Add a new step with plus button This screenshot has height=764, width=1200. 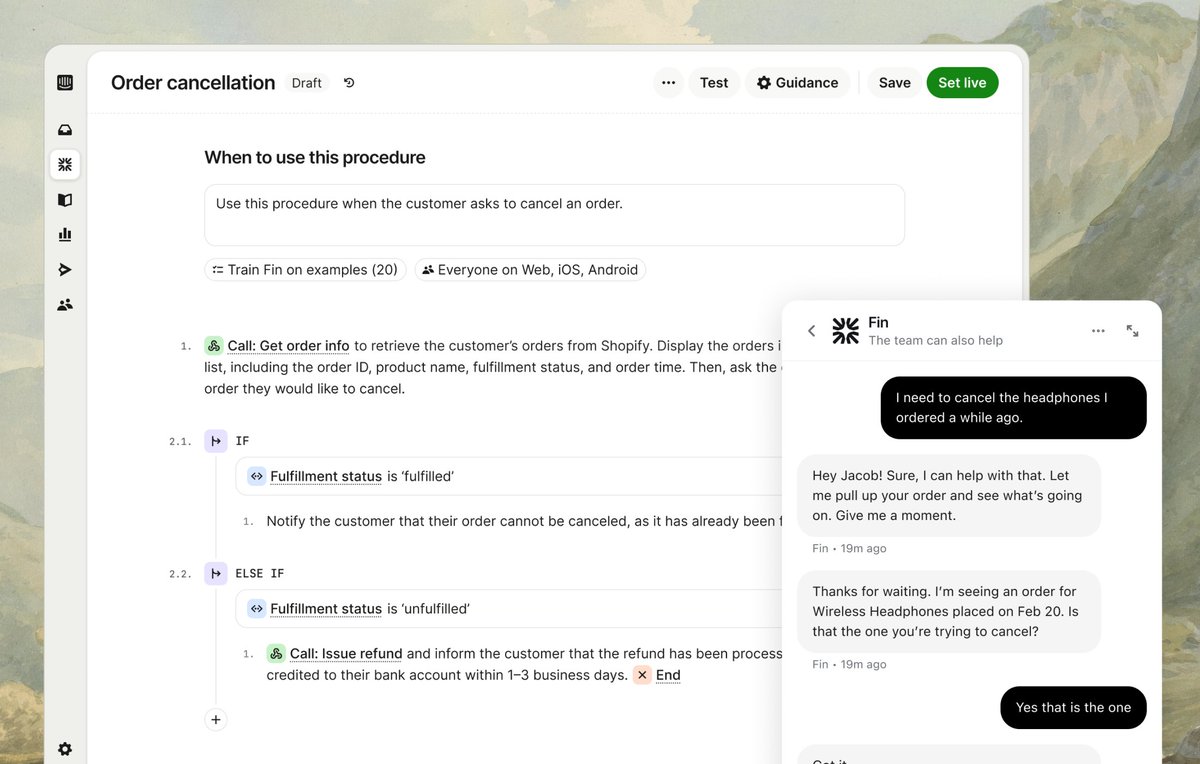pyautogui.click(x=216, y=719)
